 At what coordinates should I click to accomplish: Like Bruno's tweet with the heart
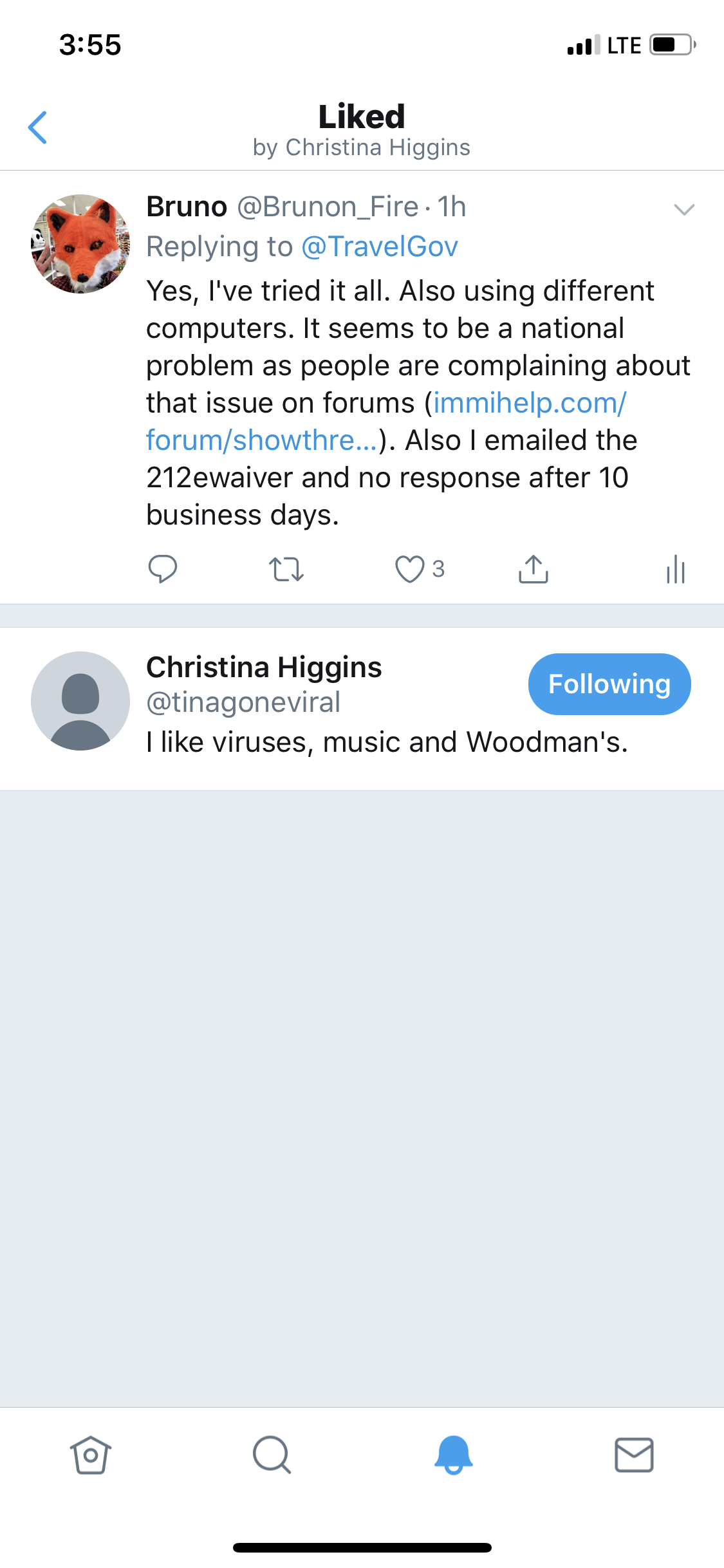409,569
